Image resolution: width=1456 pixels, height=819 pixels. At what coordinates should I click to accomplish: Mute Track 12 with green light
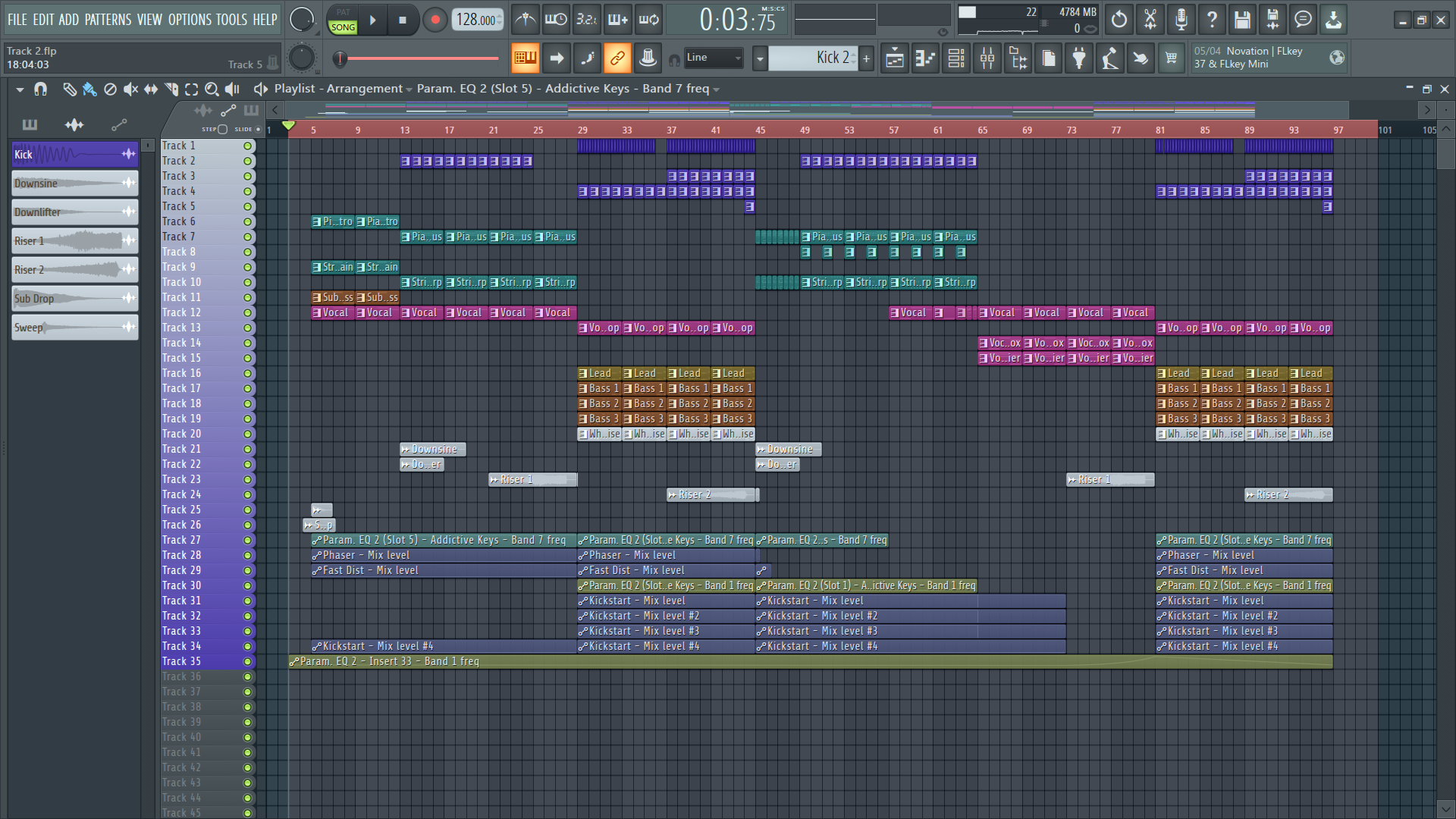pyautogui.click(x=247, y=312)
